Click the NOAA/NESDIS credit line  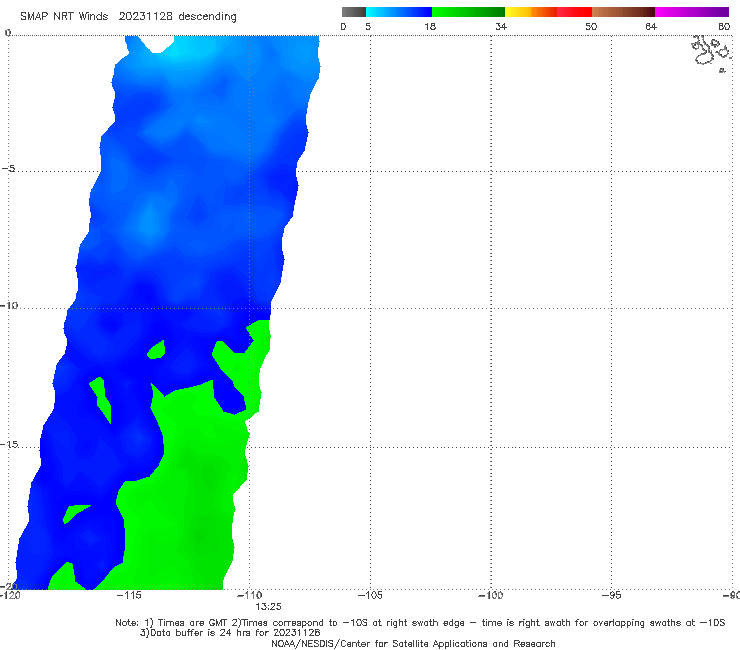(413, 643)
